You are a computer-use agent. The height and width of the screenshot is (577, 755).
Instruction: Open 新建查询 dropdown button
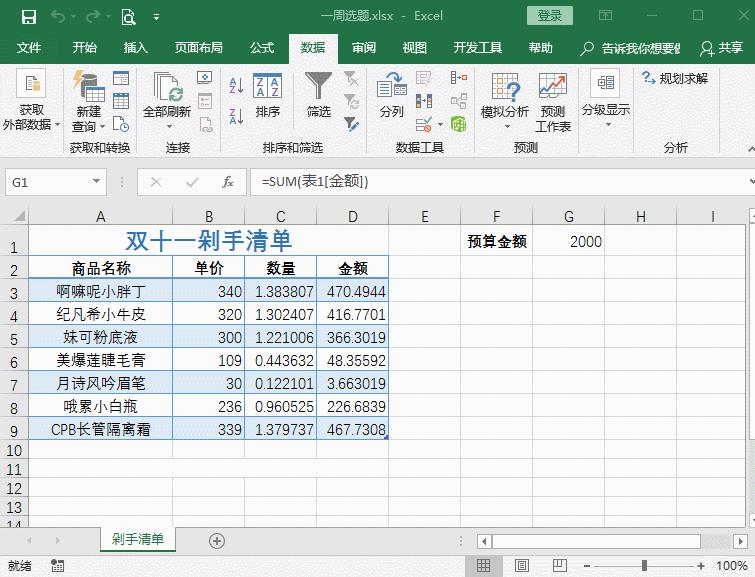pyautogui.click(x=89, y=101)
